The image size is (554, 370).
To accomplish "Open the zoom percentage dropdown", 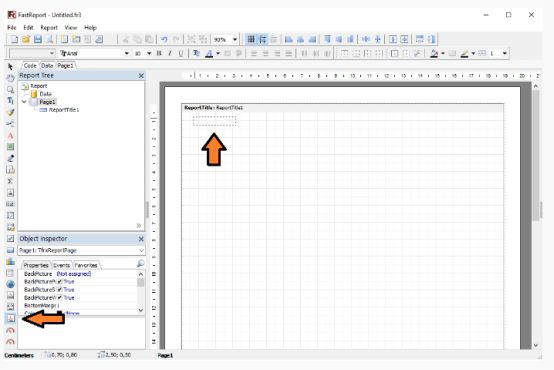I will pyautogui.click(x=235, y=40).
